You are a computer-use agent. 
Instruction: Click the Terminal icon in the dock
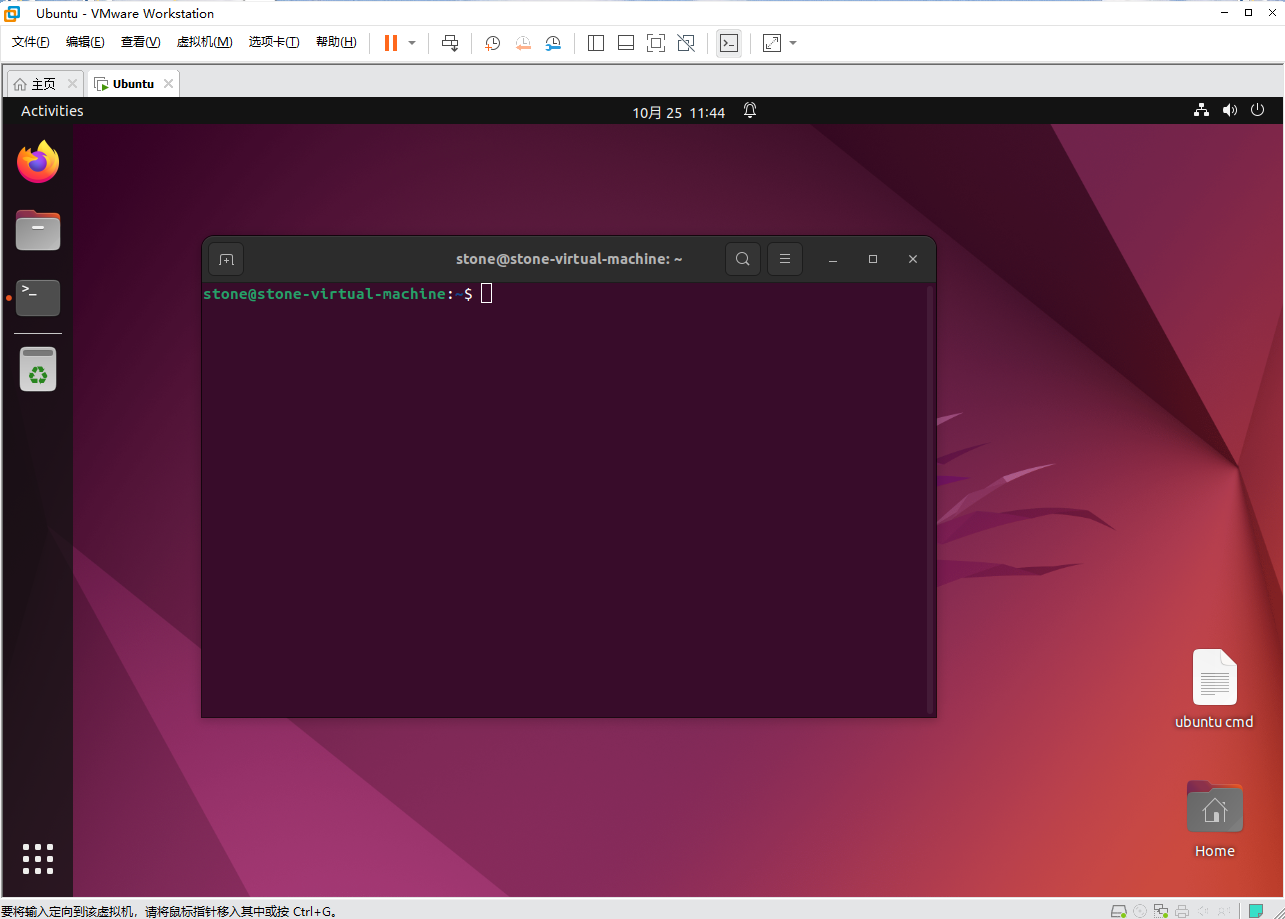click(38, 297)
